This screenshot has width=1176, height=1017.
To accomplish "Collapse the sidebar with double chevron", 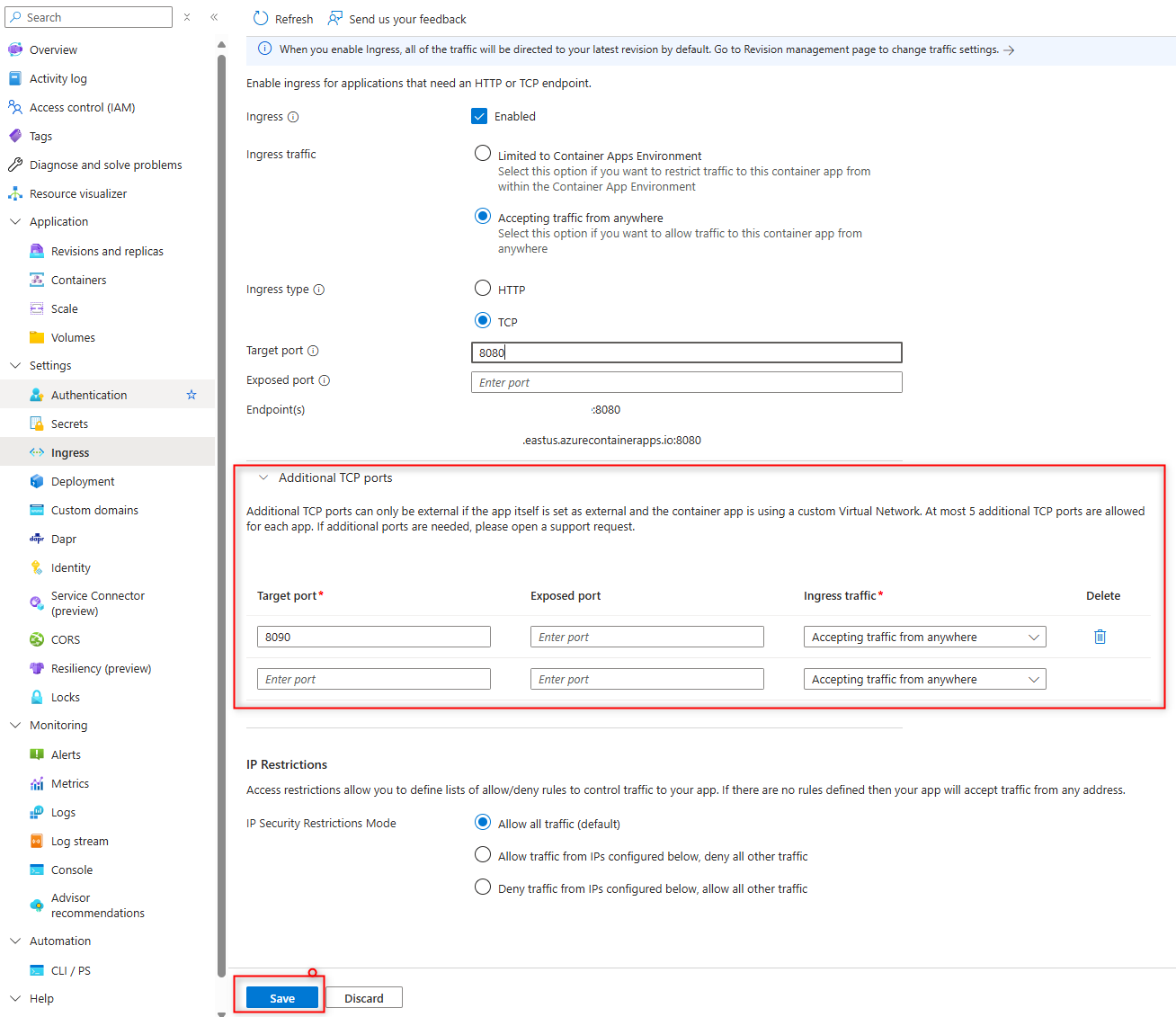I will pyautogui.click(x=214, y=17).
